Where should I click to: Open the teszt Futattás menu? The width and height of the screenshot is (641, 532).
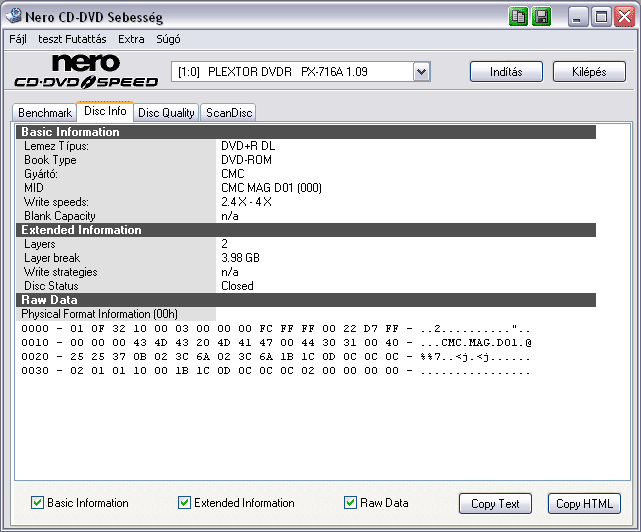(72, 39)
